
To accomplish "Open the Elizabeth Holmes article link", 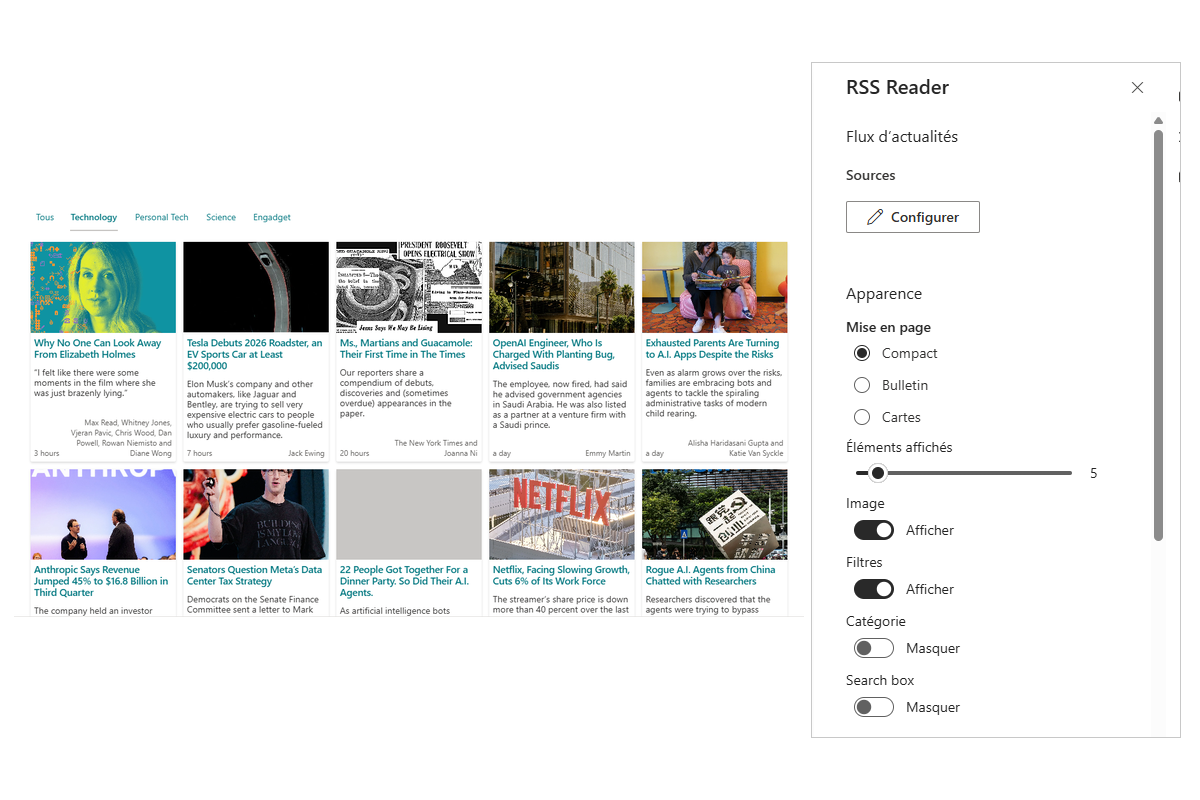I will coord(98,349).
